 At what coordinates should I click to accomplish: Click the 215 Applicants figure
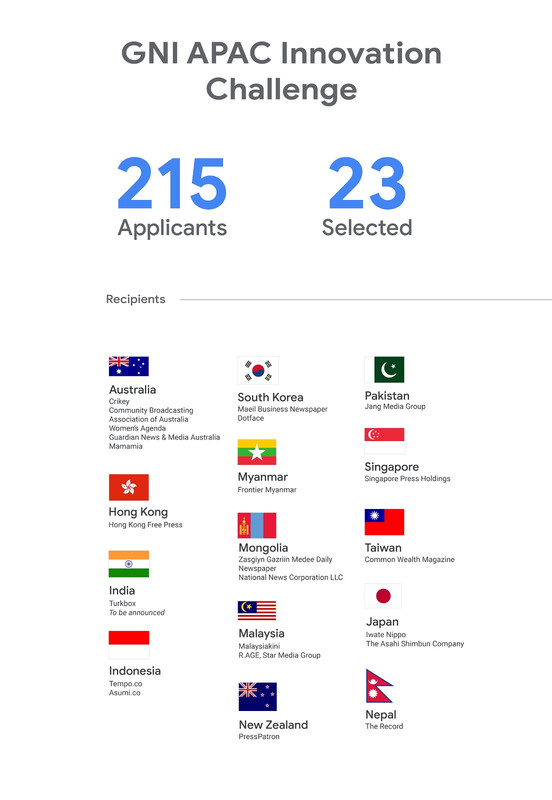172,197
